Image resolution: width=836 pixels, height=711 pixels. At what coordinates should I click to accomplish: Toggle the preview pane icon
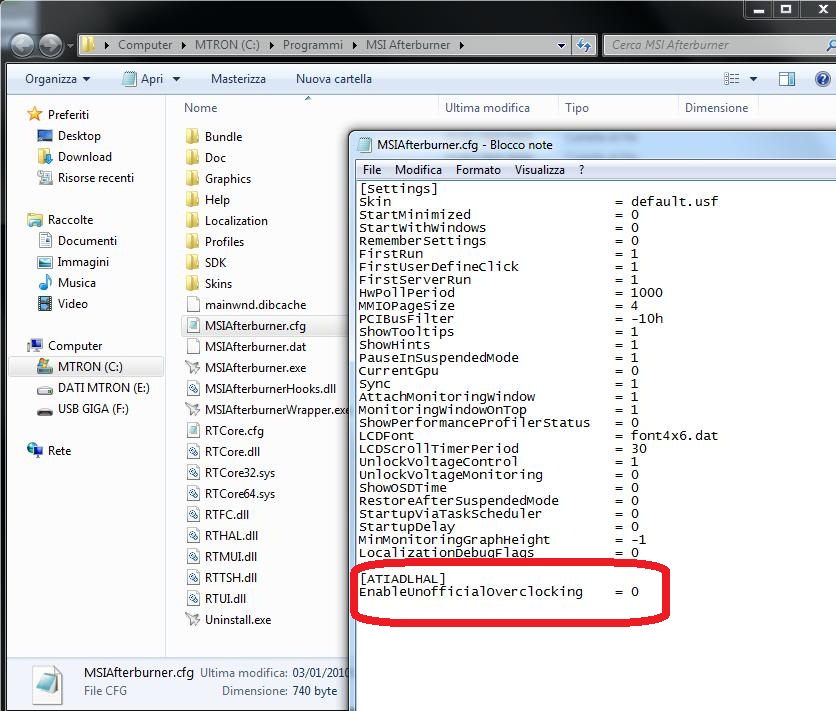(787, 79)
